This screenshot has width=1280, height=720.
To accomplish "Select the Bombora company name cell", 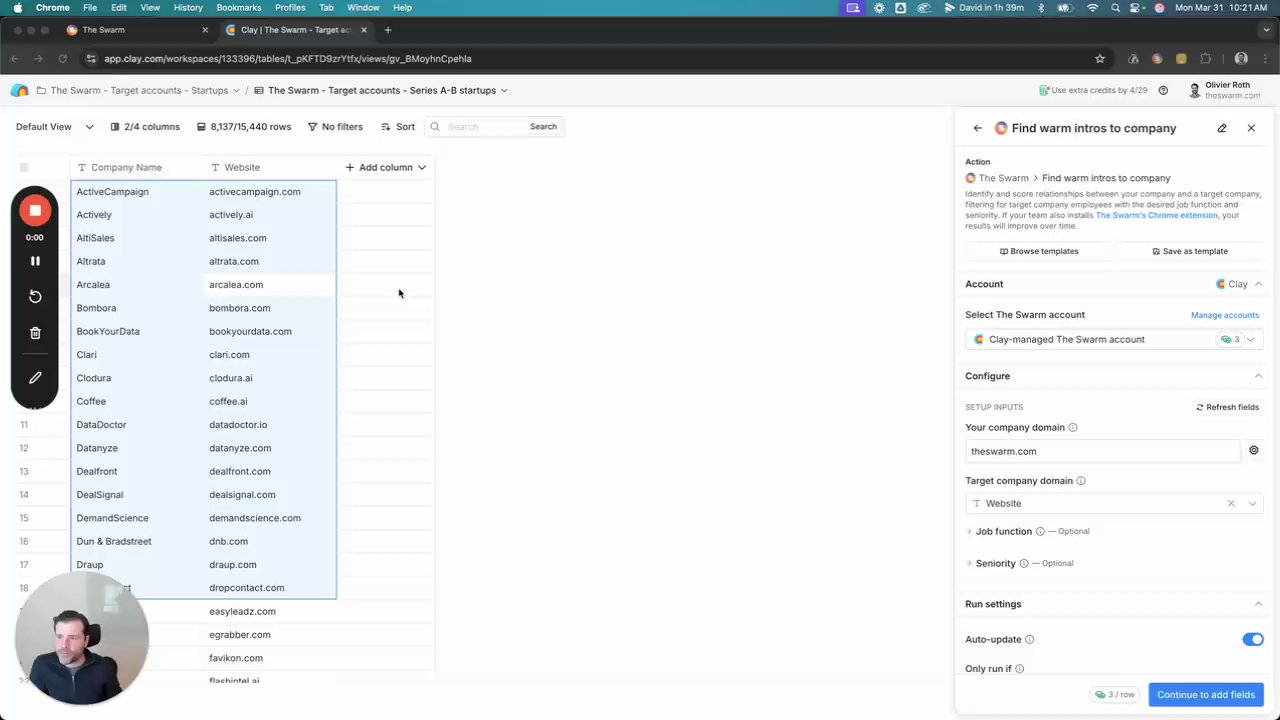I will click(x=137, y=308).
